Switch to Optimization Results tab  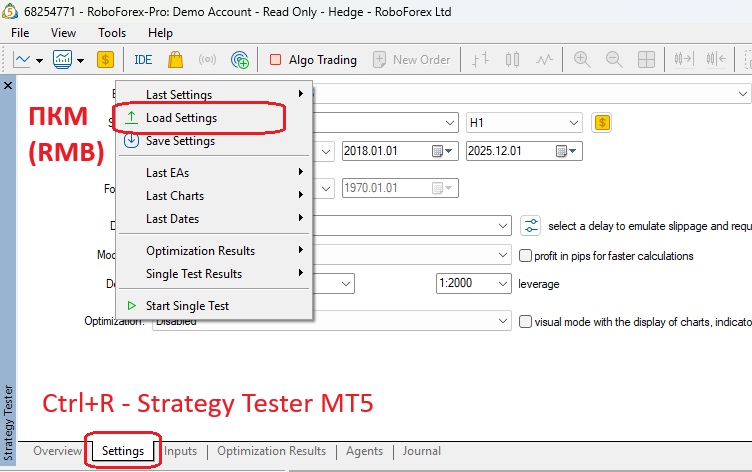(271, 451)
